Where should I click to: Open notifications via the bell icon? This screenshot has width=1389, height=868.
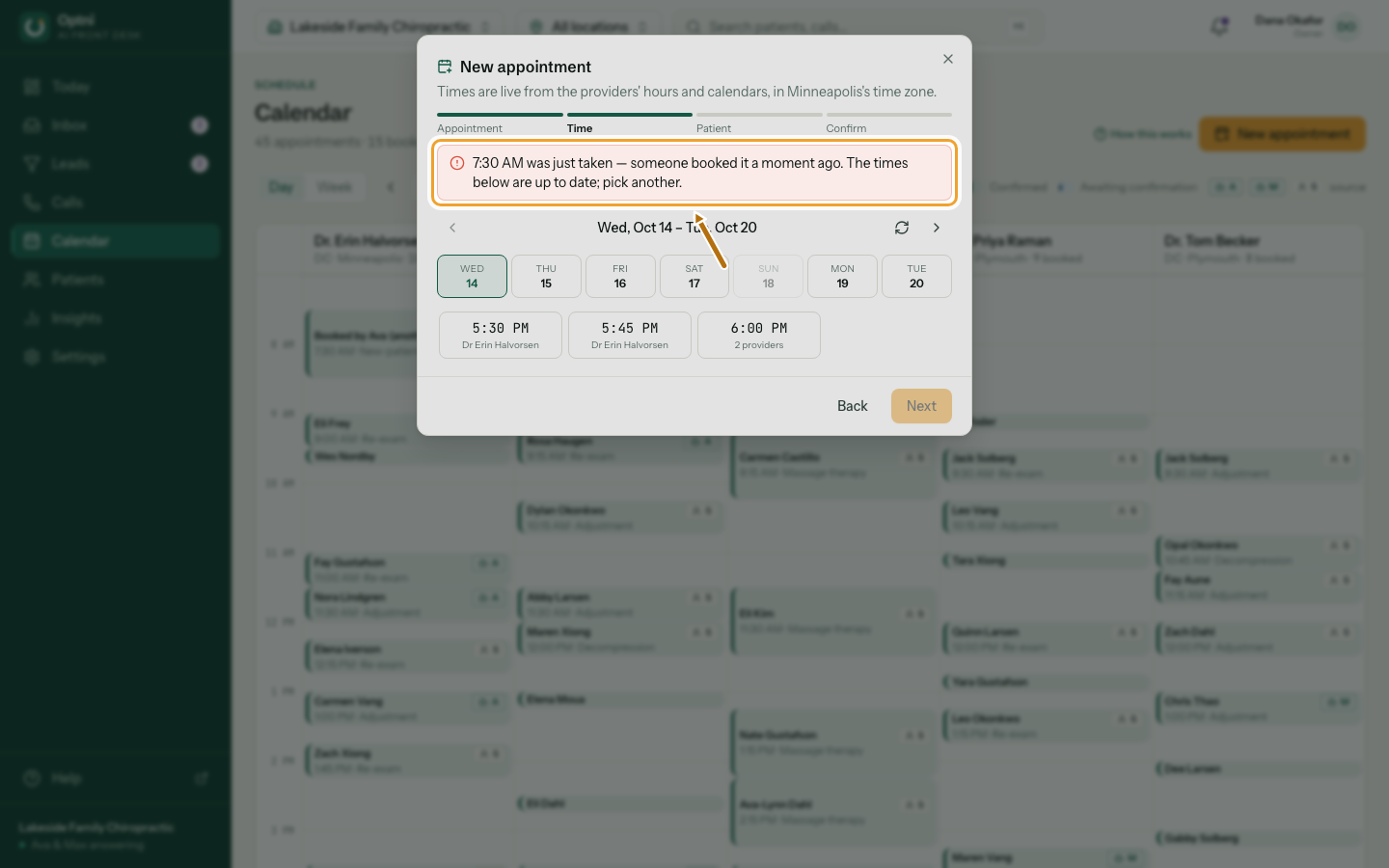pos(1219,27)
